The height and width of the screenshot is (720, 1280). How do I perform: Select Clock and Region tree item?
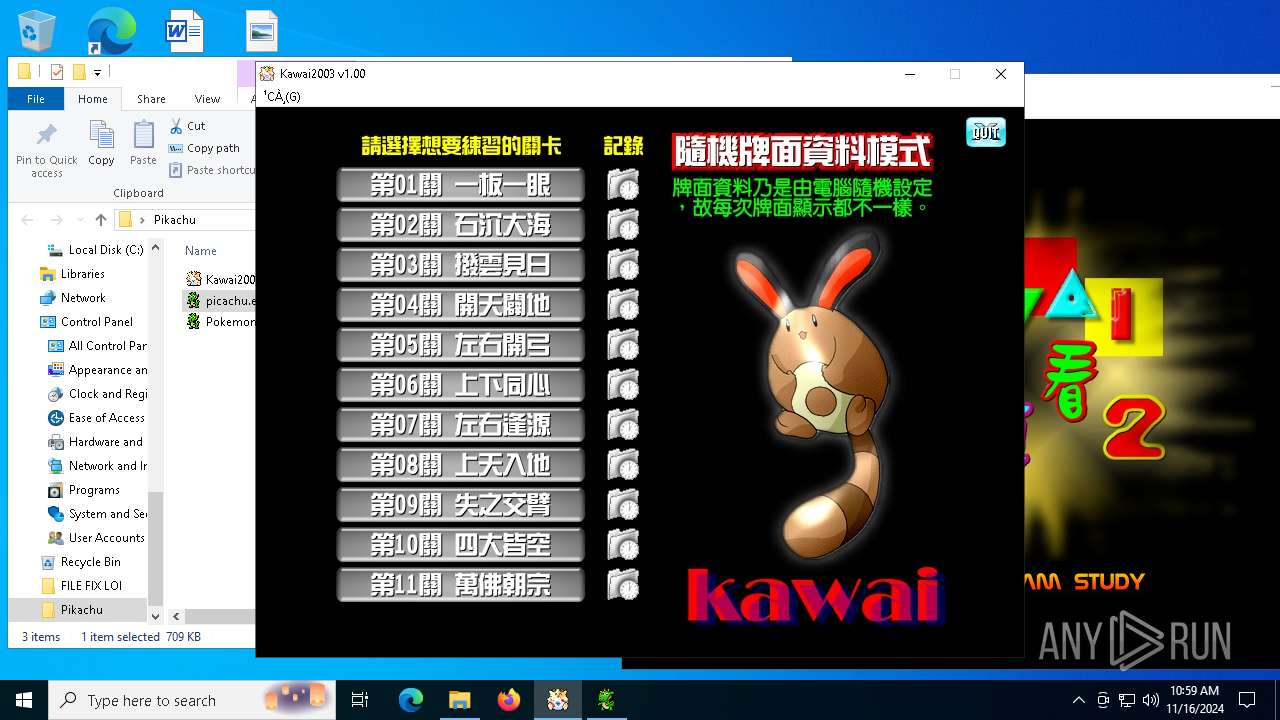pyautogui.click(x=98, y=394)
